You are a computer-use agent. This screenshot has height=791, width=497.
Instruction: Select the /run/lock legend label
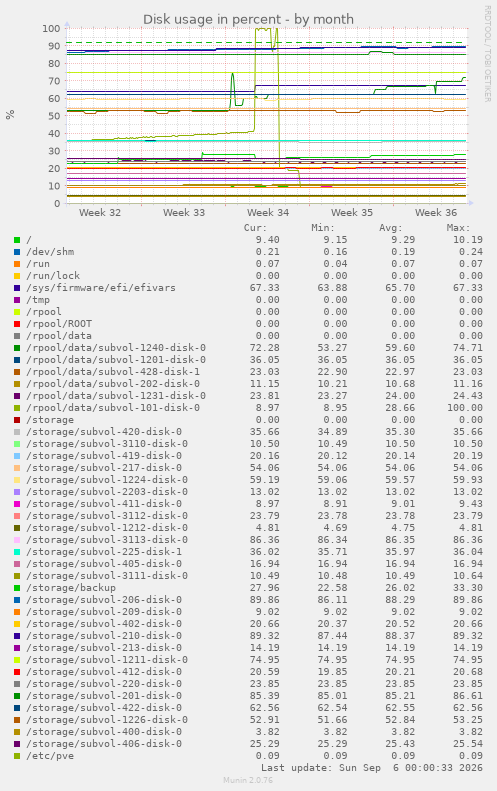pyautogui.click(x=53, y=276)
